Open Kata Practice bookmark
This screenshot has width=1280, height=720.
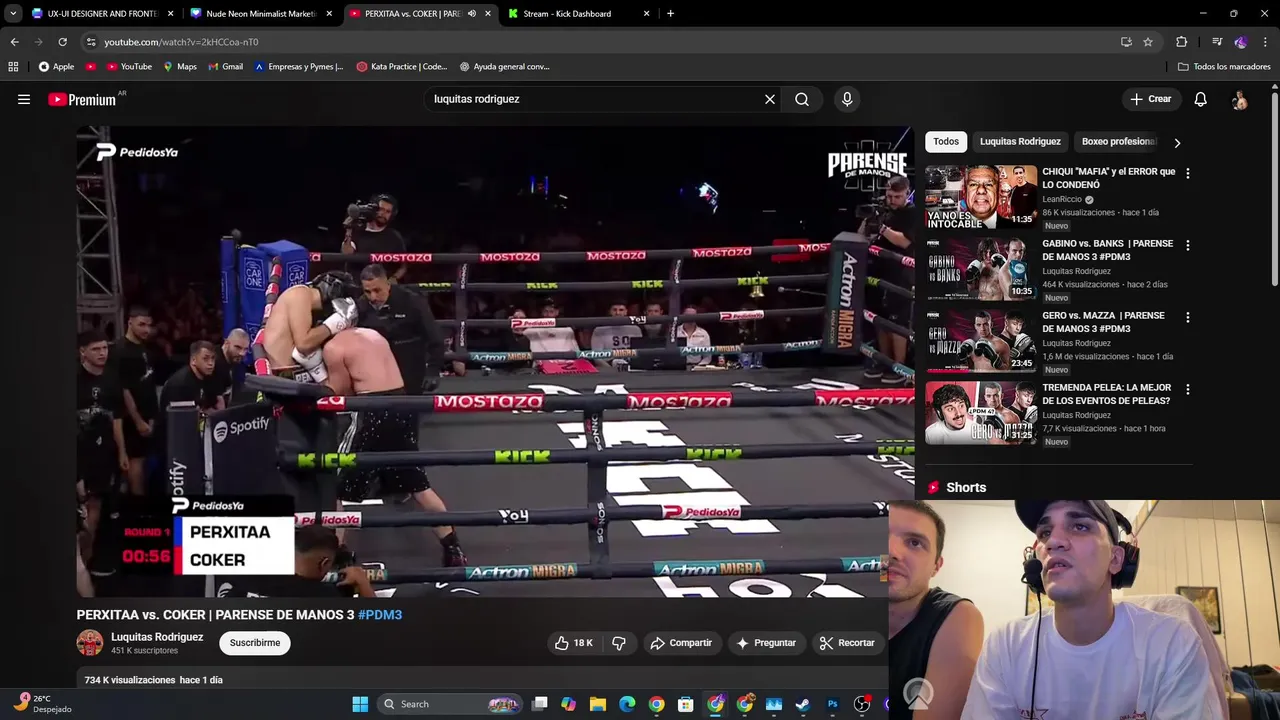[402, 67]
